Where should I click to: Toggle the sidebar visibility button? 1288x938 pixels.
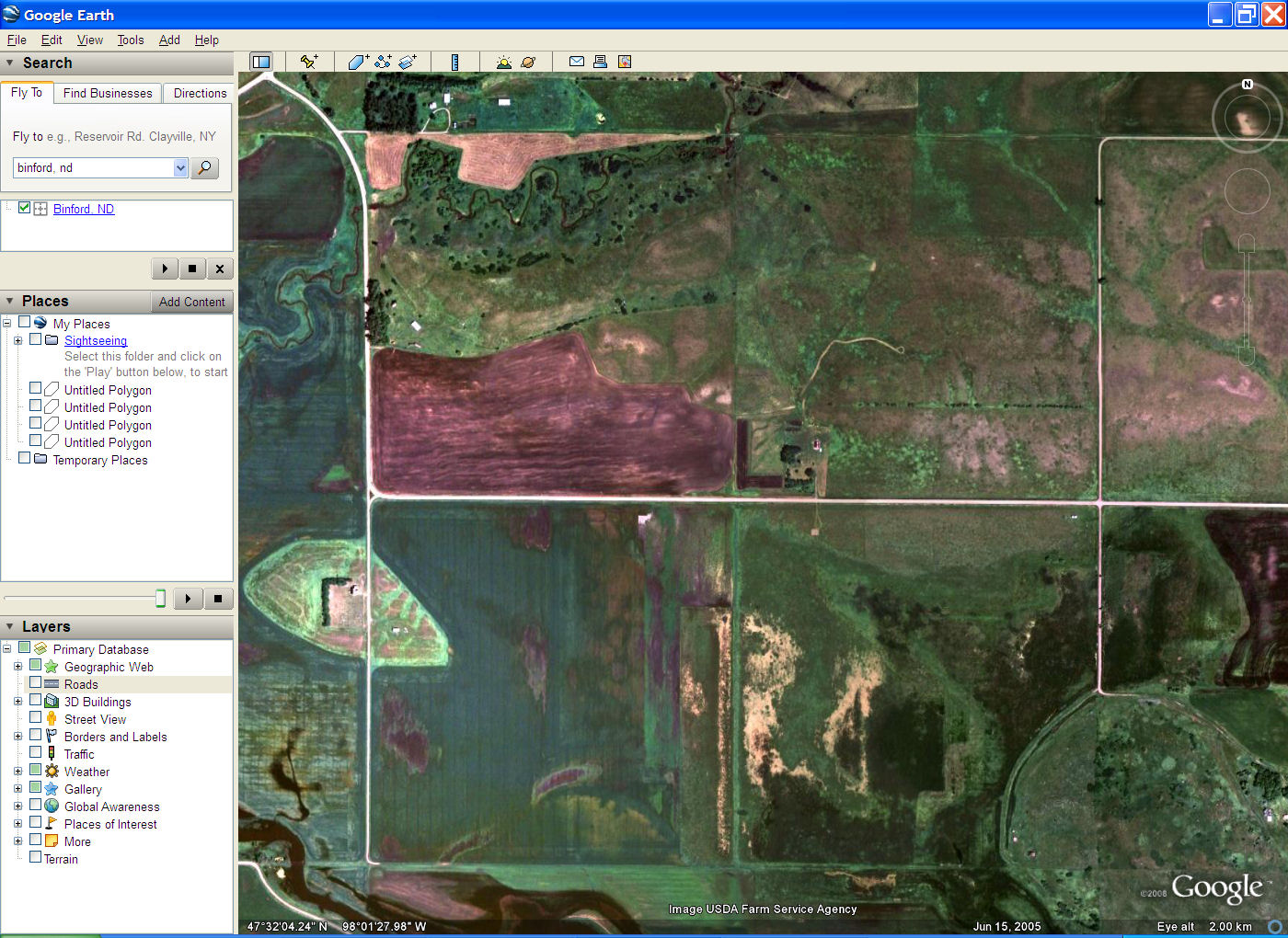tap(261, 62)
